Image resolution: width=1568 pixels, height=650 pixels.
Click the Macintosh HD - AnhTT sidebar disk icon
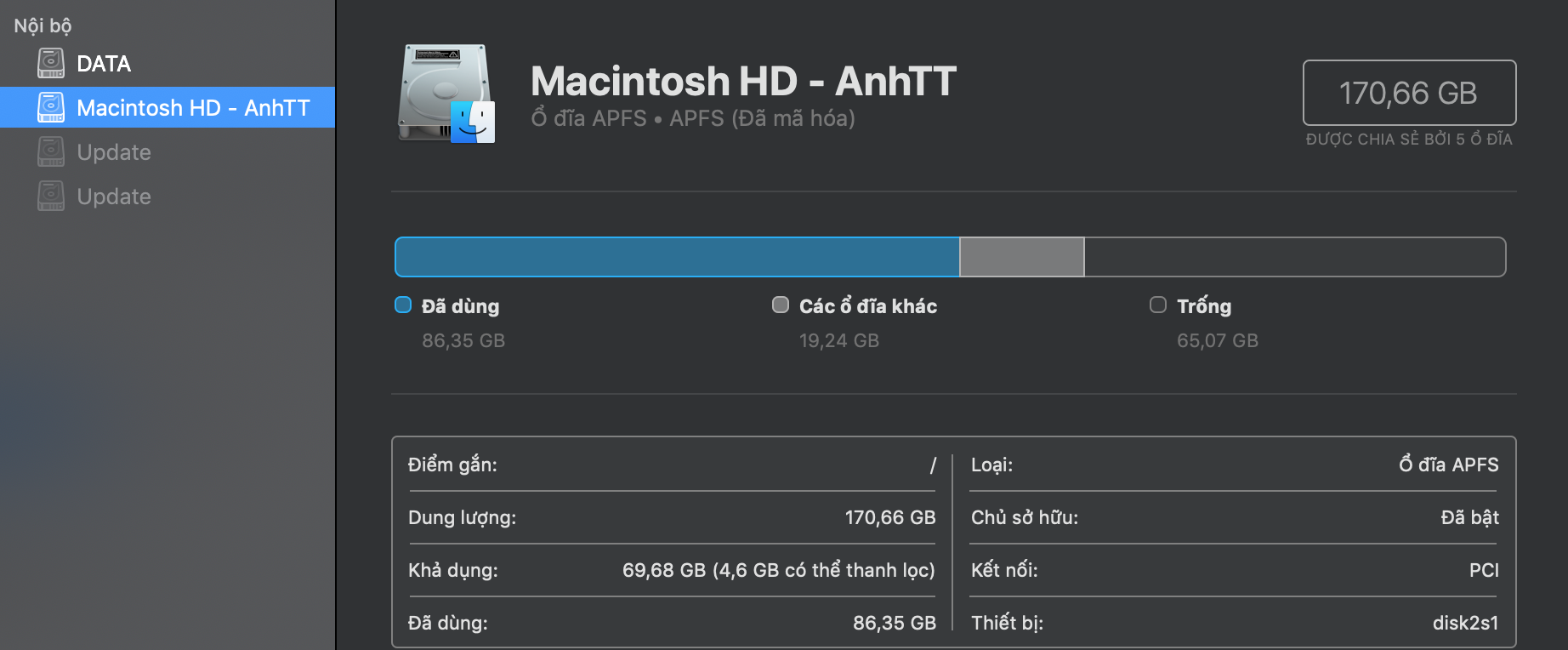pos(51,107)
